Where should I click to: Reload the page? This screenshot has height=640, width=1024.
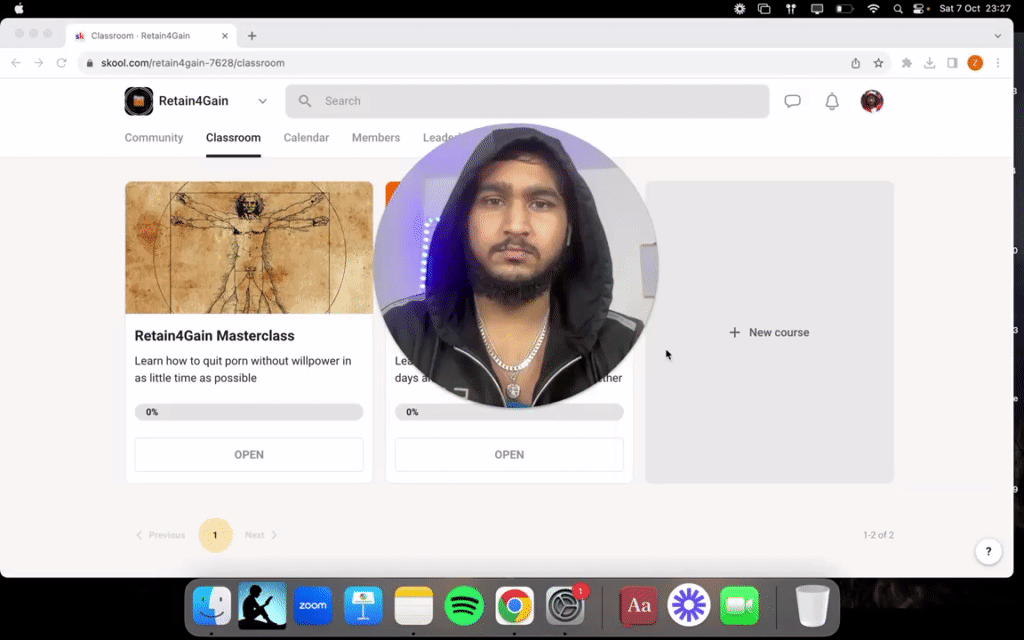61,63
